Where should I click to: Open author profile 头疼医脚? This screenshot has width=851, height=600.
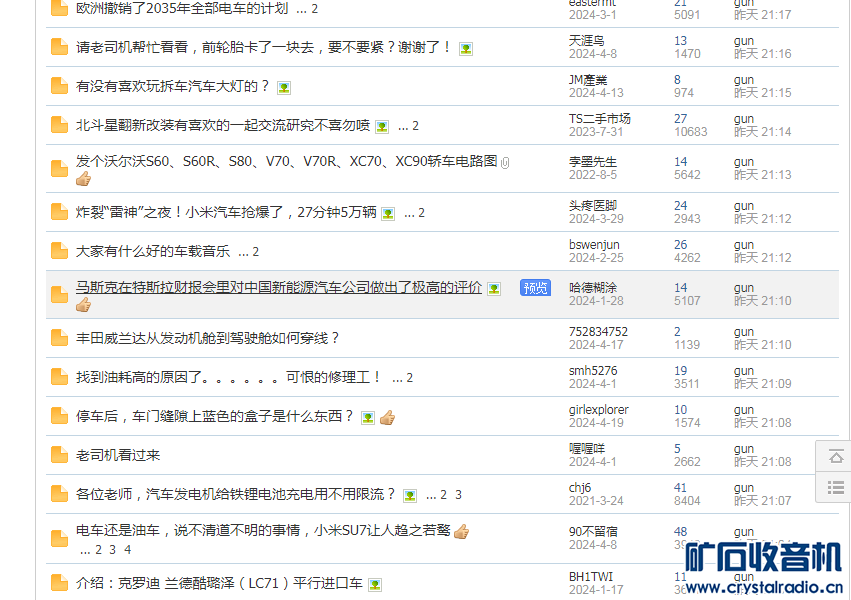(593, 206)
